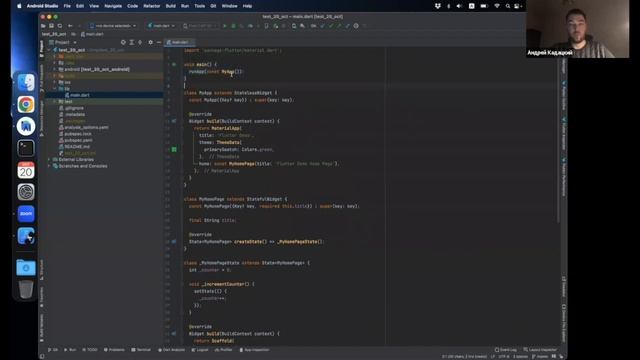Open Calendar icon showing 20 in Dock
This screenshot has width=640, height=360.
point(26,170)
